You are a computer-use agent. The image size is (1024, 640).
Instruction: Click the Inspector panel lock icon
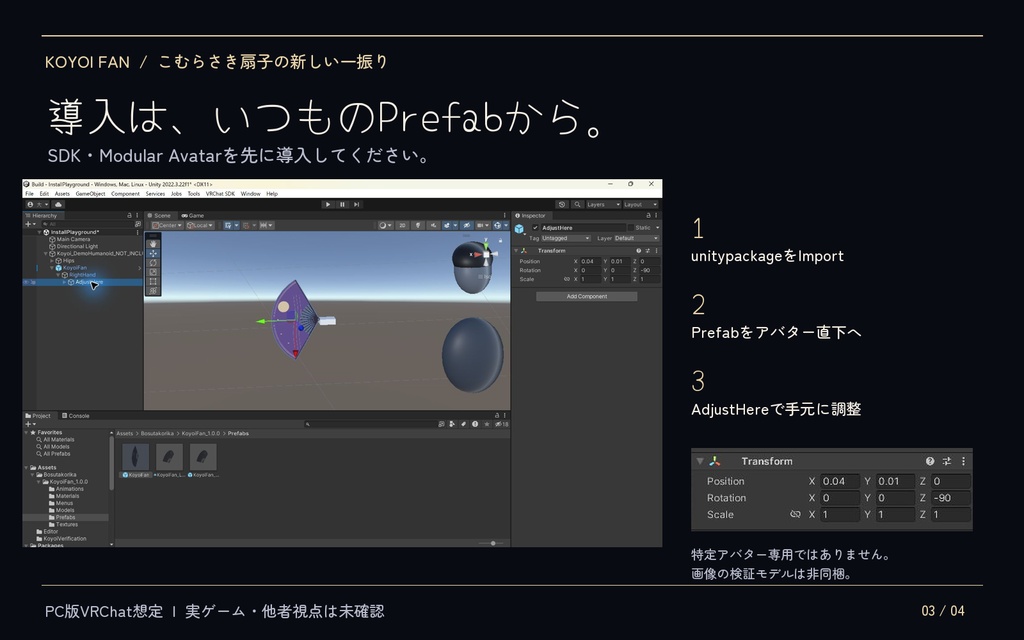(x=648, y=216)
